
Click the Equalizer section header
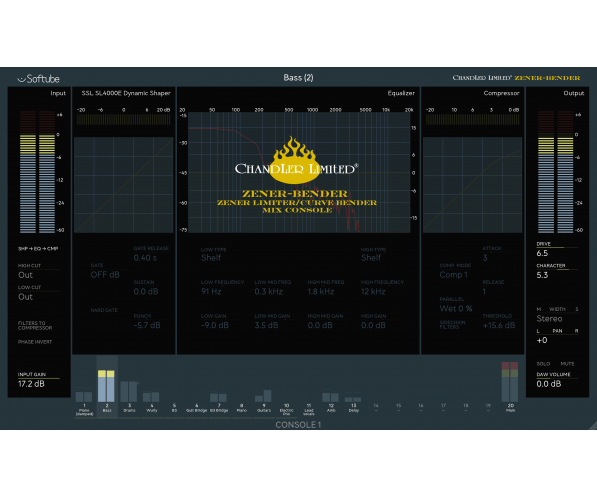point(401,93)
